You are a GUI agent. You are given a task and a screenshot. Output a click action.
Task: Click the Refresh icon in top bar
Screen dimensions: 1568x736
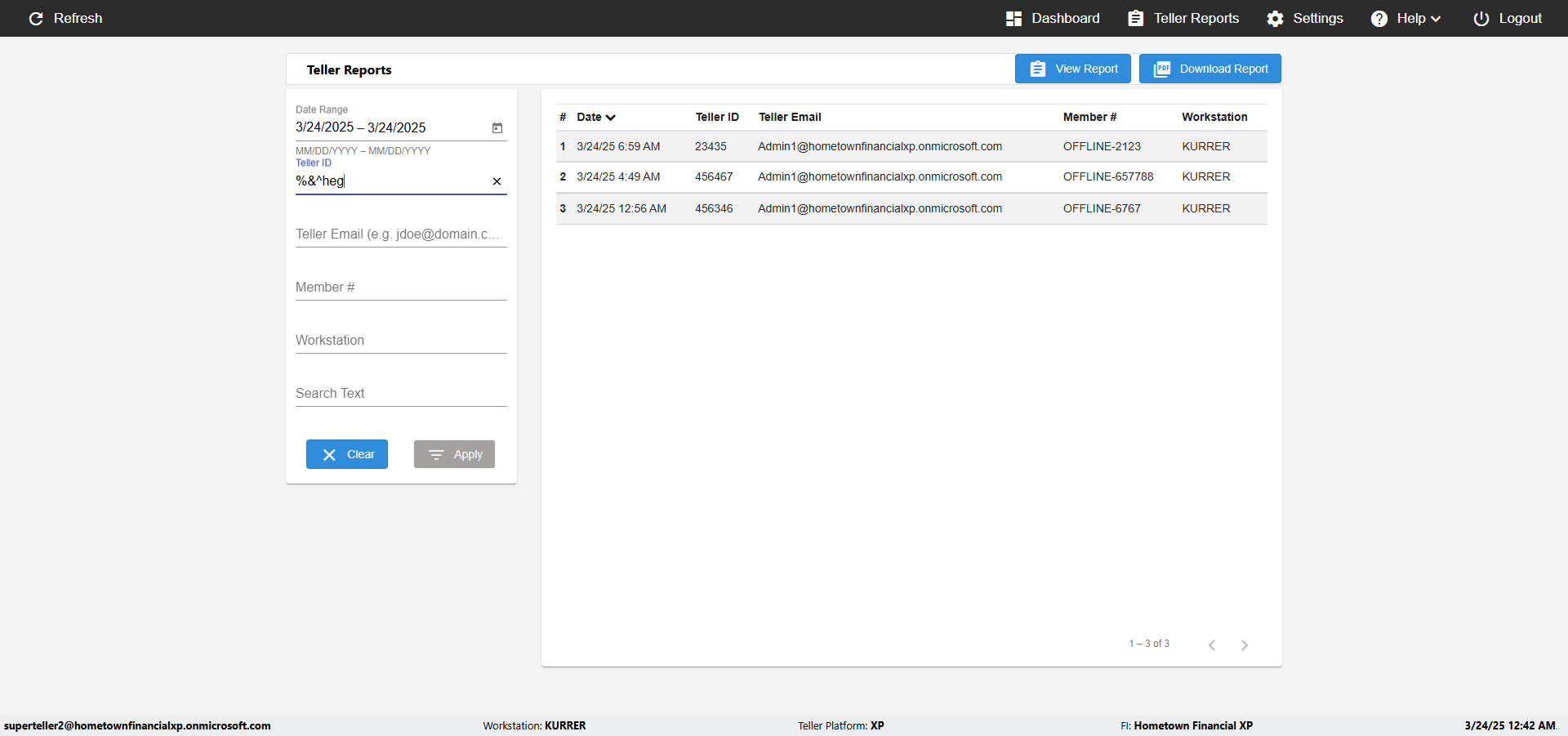click(x=36, y=18)
